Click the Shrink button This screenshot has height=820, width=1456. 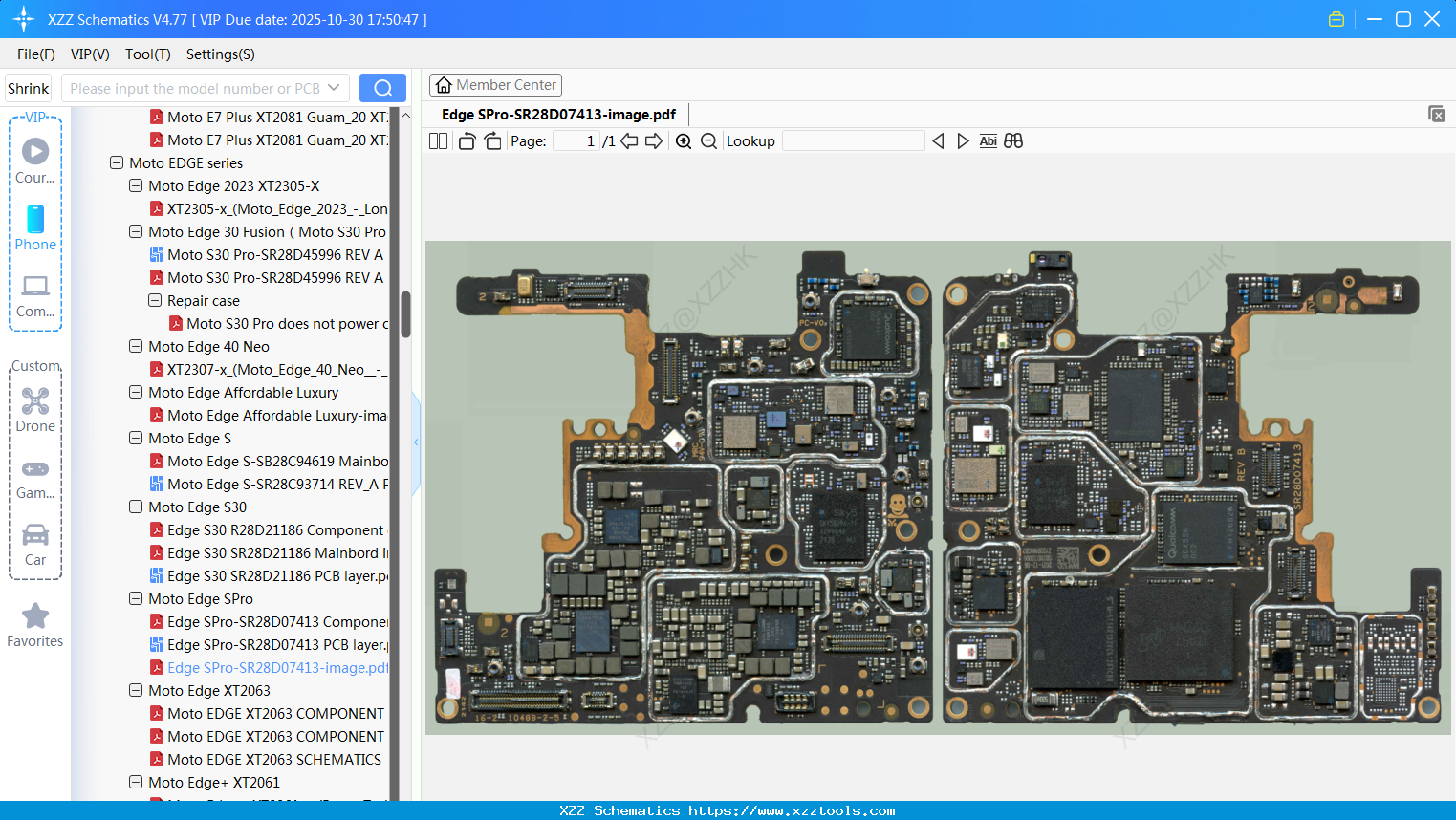(x=29, y=89)
